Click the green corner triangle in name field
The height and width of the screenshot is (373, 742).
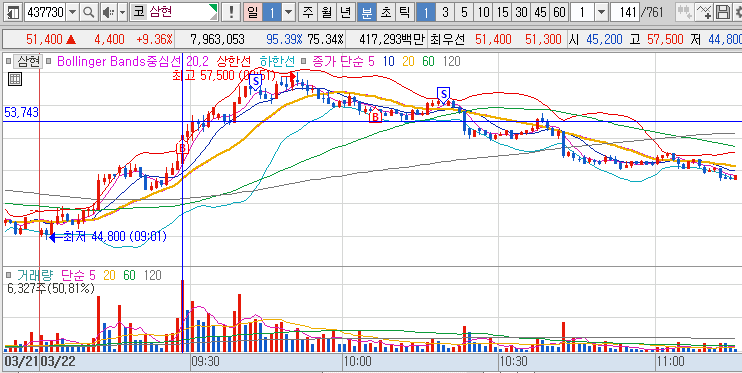213,8
